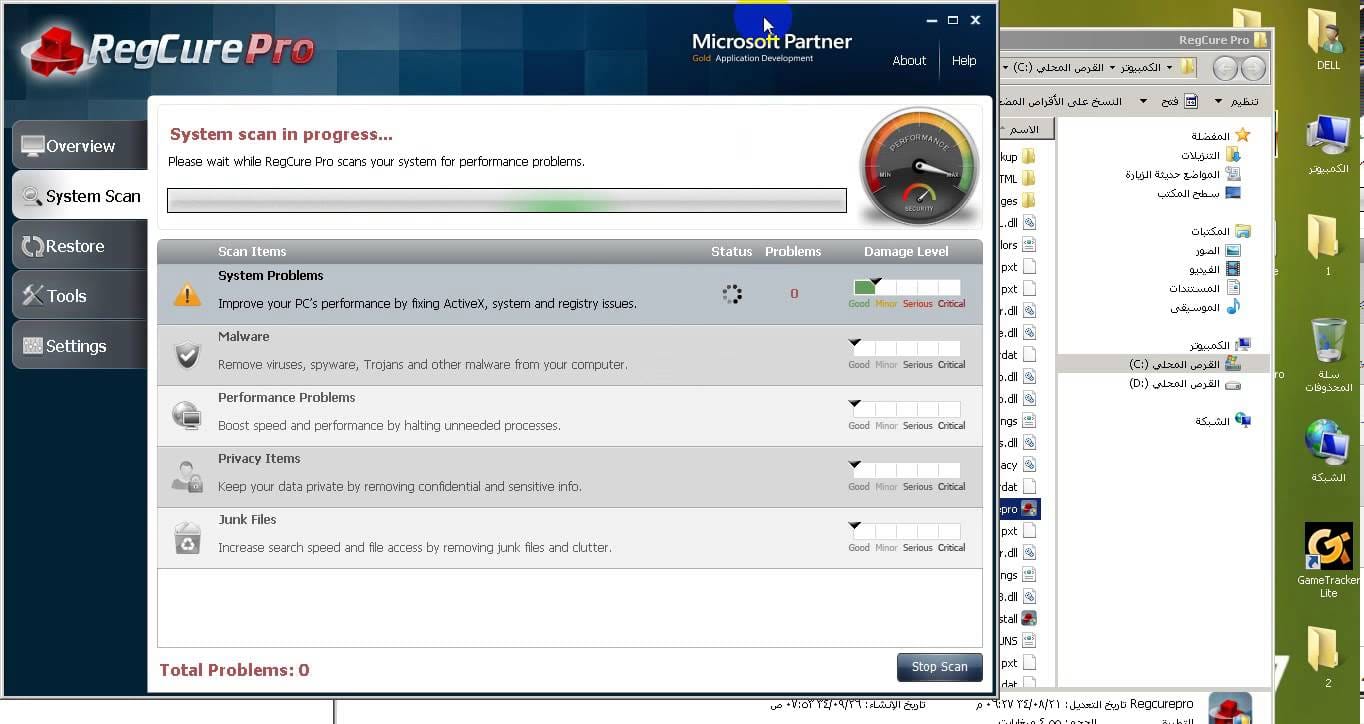Switch to the Overview tab
1364x724 pixels.
(x=80, y=146)
